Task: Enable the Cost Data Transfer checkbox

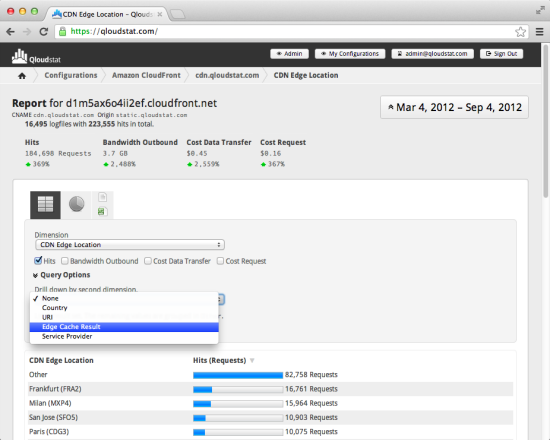Action: pyautogui.click(x=148, y=261)
